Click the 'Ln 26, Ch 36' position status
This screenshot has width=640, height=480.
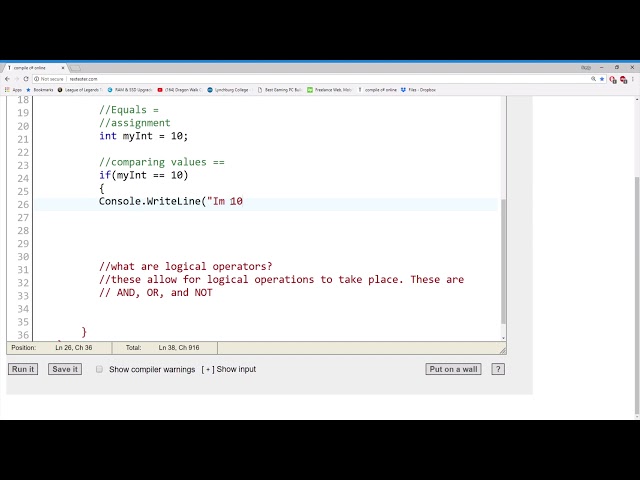[74, 348]
